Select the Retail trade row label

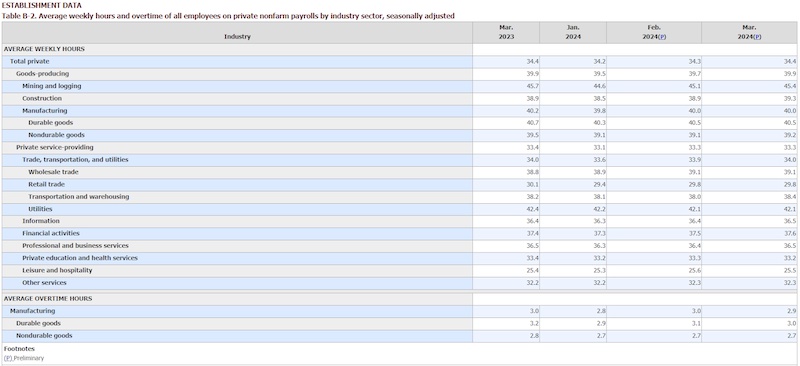[x=46, y=184]
